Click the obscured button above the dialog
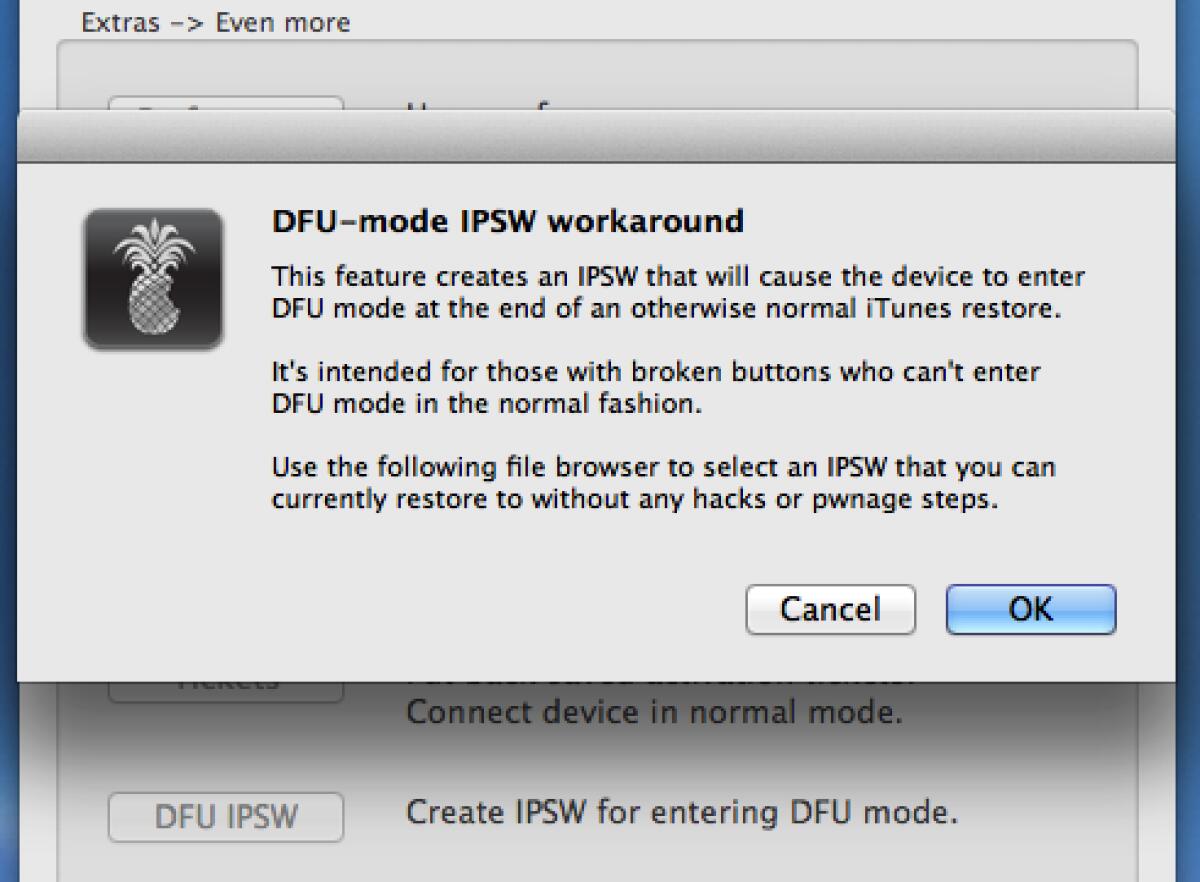The height and width of the screenshot is (882, 1200). coord(226,103)
